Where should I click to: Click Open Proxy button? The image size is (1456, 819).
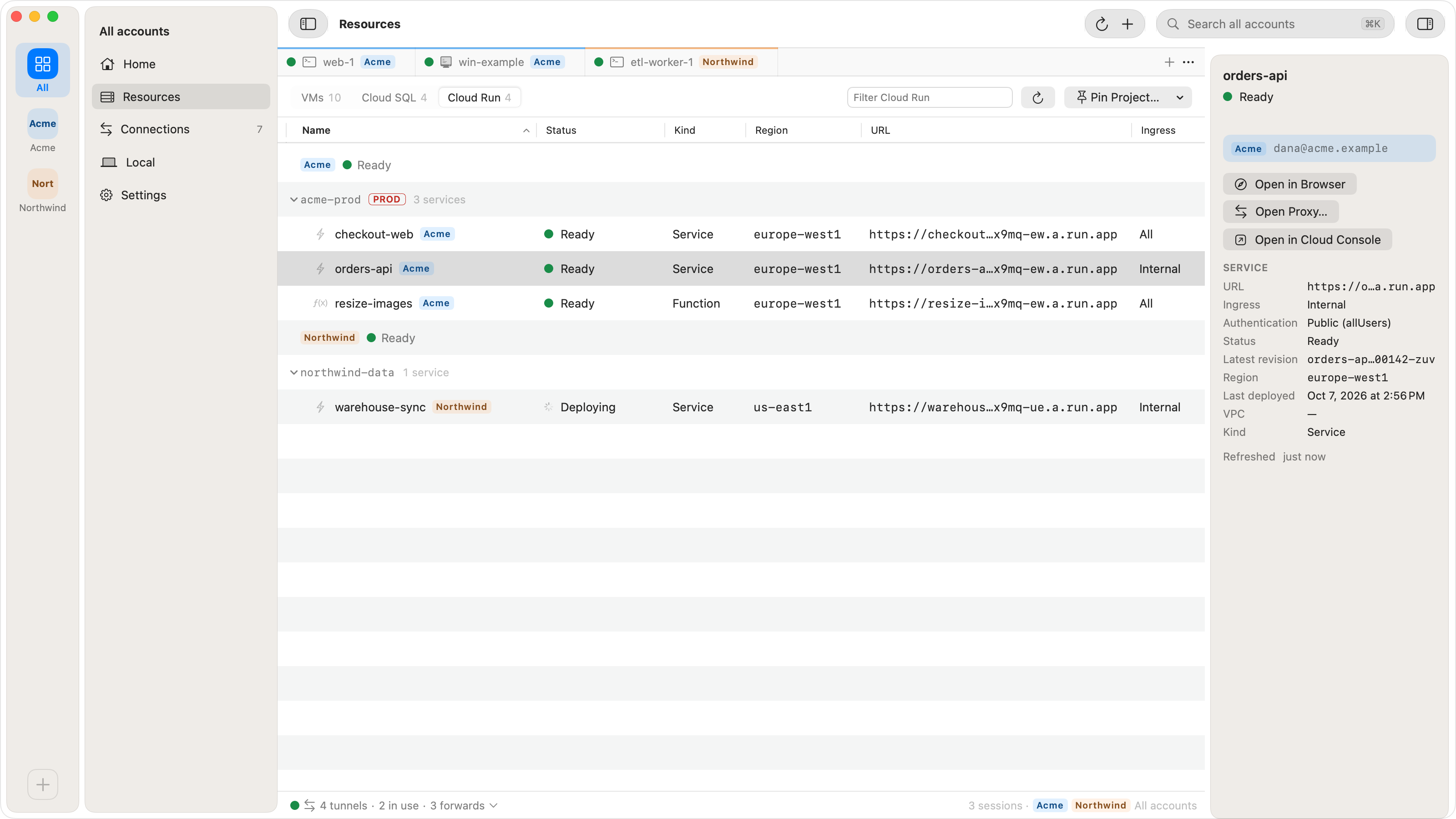point(1280,212)
